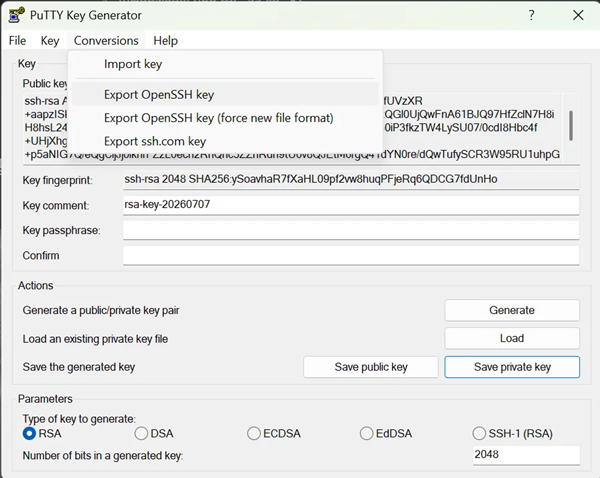The height and width of the screenshot is (478, 600).
Task: Open the Help menu
Action: [x=165, y=41]
